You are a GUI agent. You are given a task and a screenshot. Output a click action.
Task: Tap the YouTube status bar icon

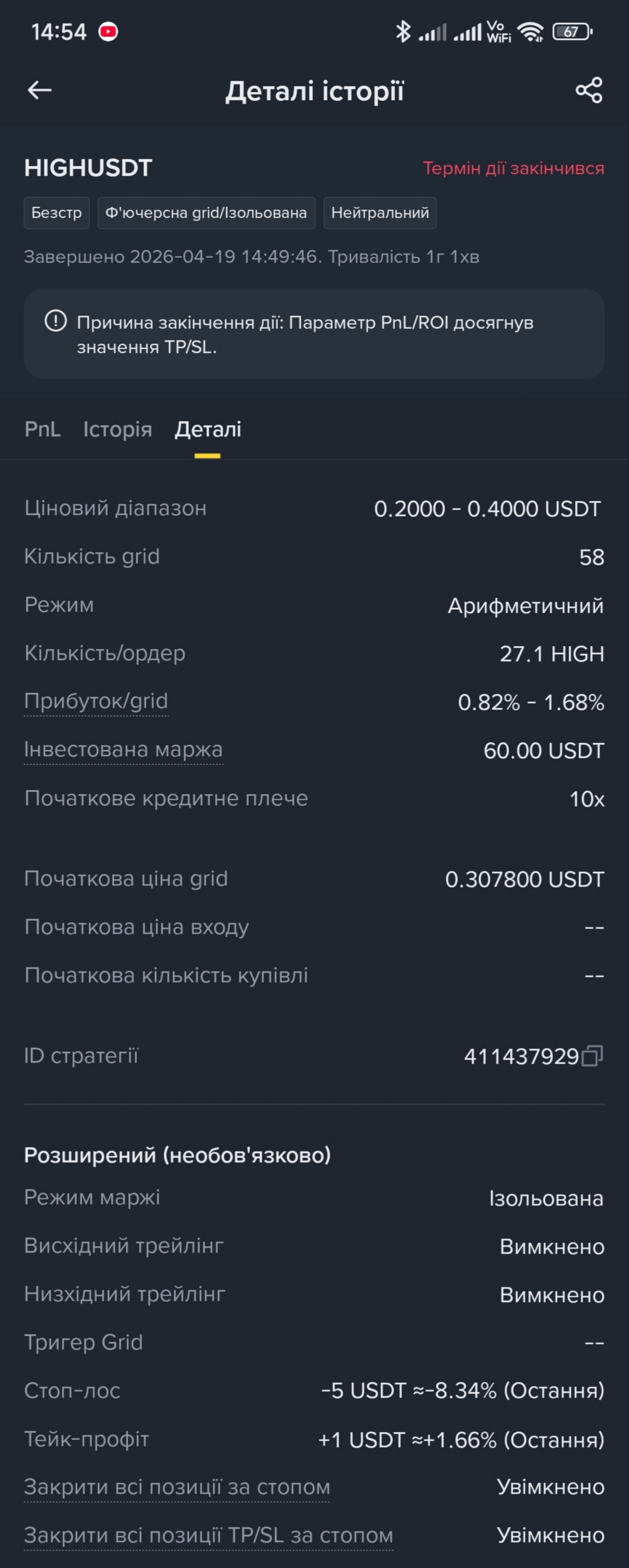pyautogui.click(x=108, y=31)
